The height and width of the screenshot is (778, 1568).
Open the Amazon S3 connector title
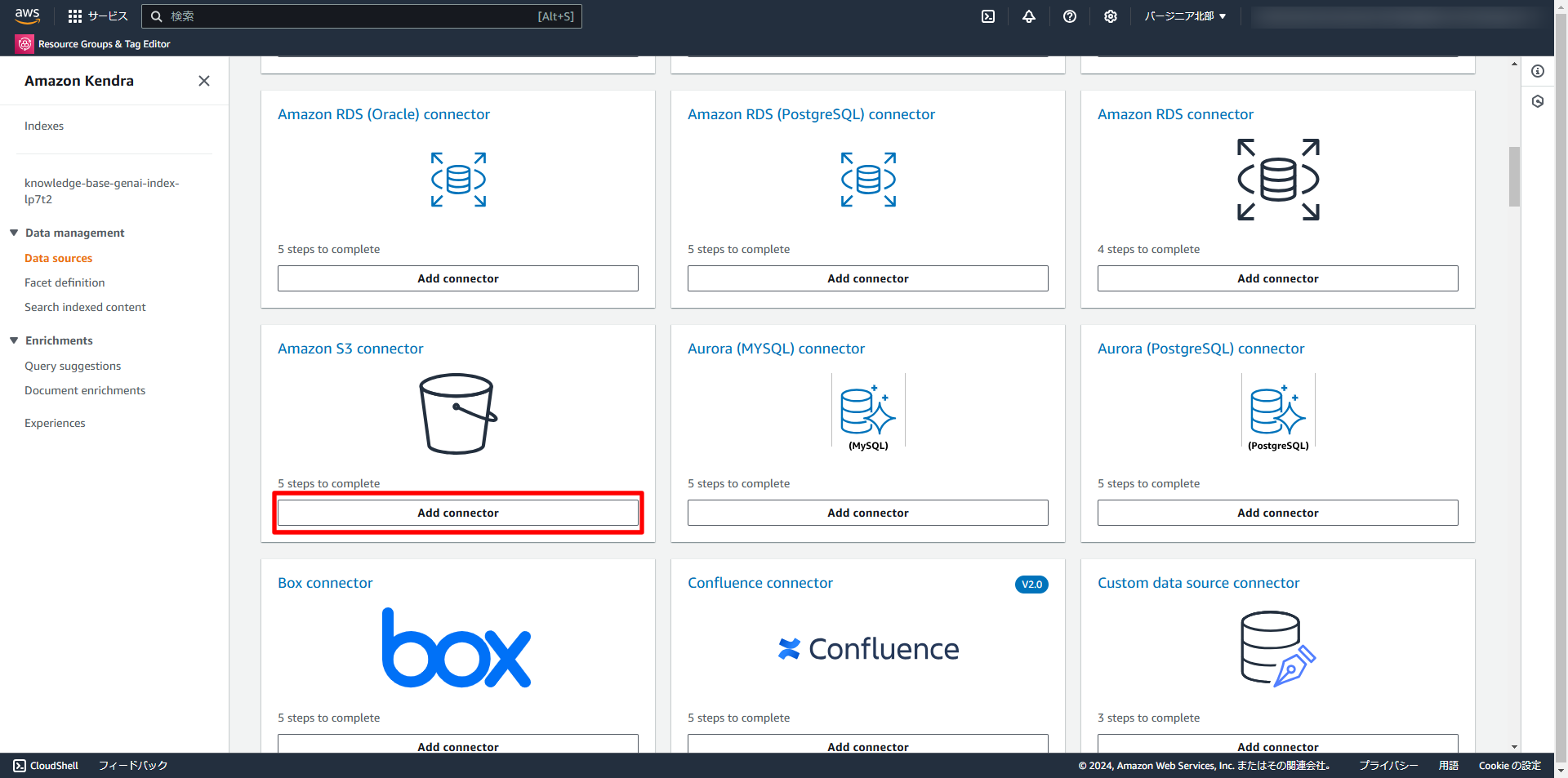350,349
